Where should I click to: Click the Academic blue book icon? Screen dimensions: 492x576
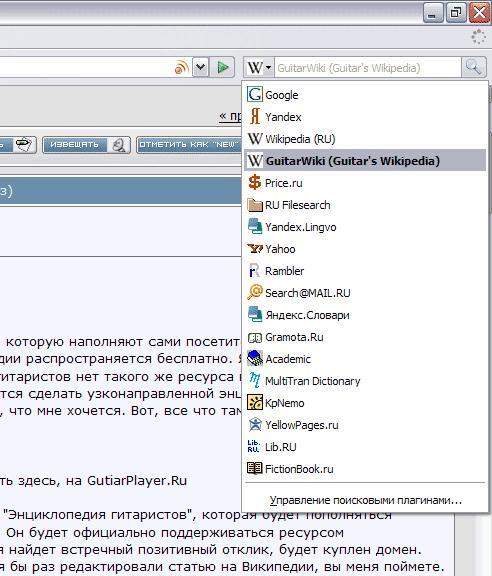tap(255, 359)
